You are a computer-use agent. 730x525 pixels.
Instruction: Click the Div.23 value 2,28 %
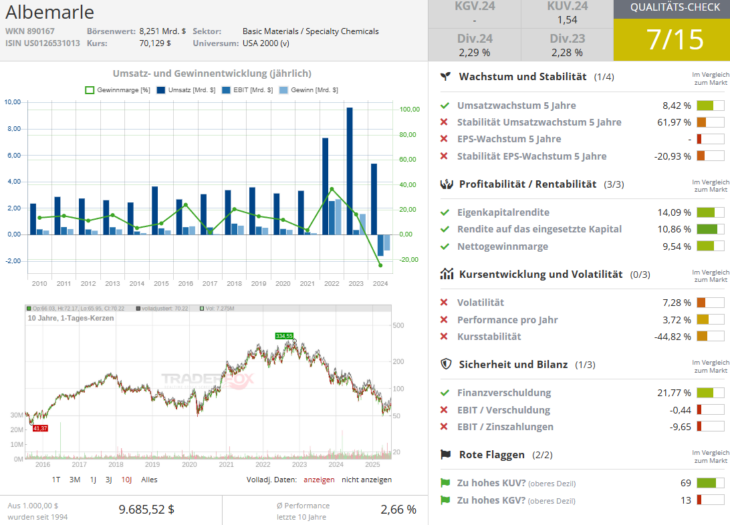click(x=567, y=53)
